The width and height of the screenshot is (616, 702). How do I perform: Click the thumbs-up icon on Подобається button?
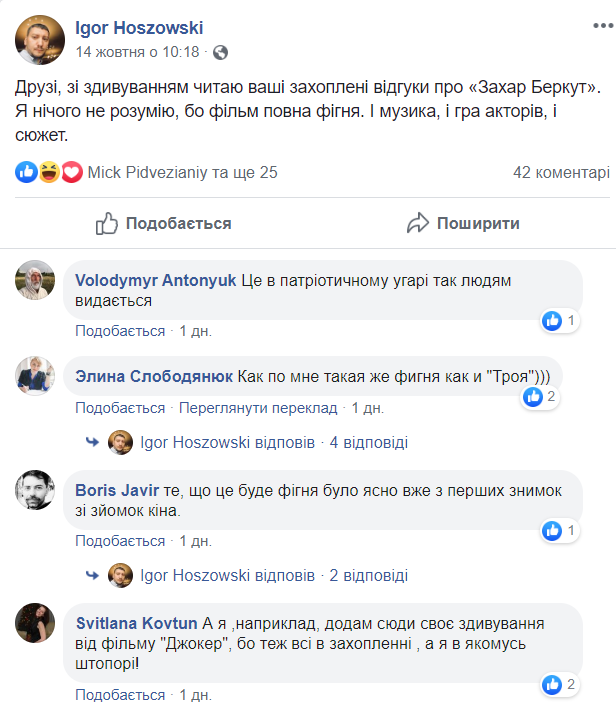pos(107,223)
